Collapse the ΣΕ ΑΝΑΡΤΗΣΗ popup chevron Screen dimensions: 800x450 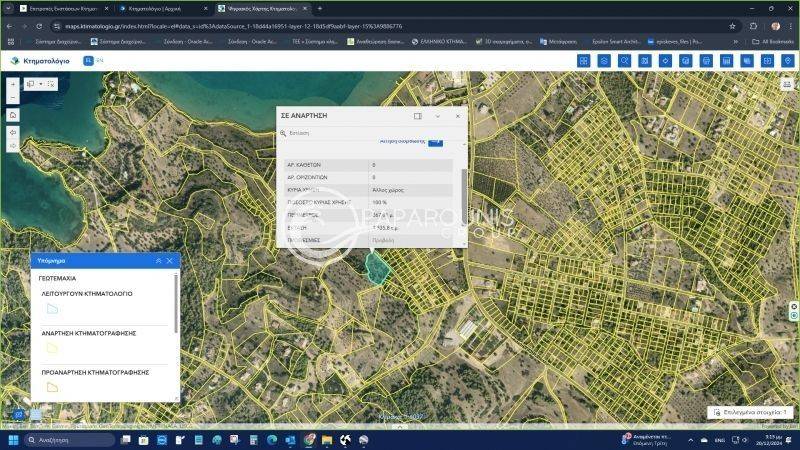[x=437, y=116]
